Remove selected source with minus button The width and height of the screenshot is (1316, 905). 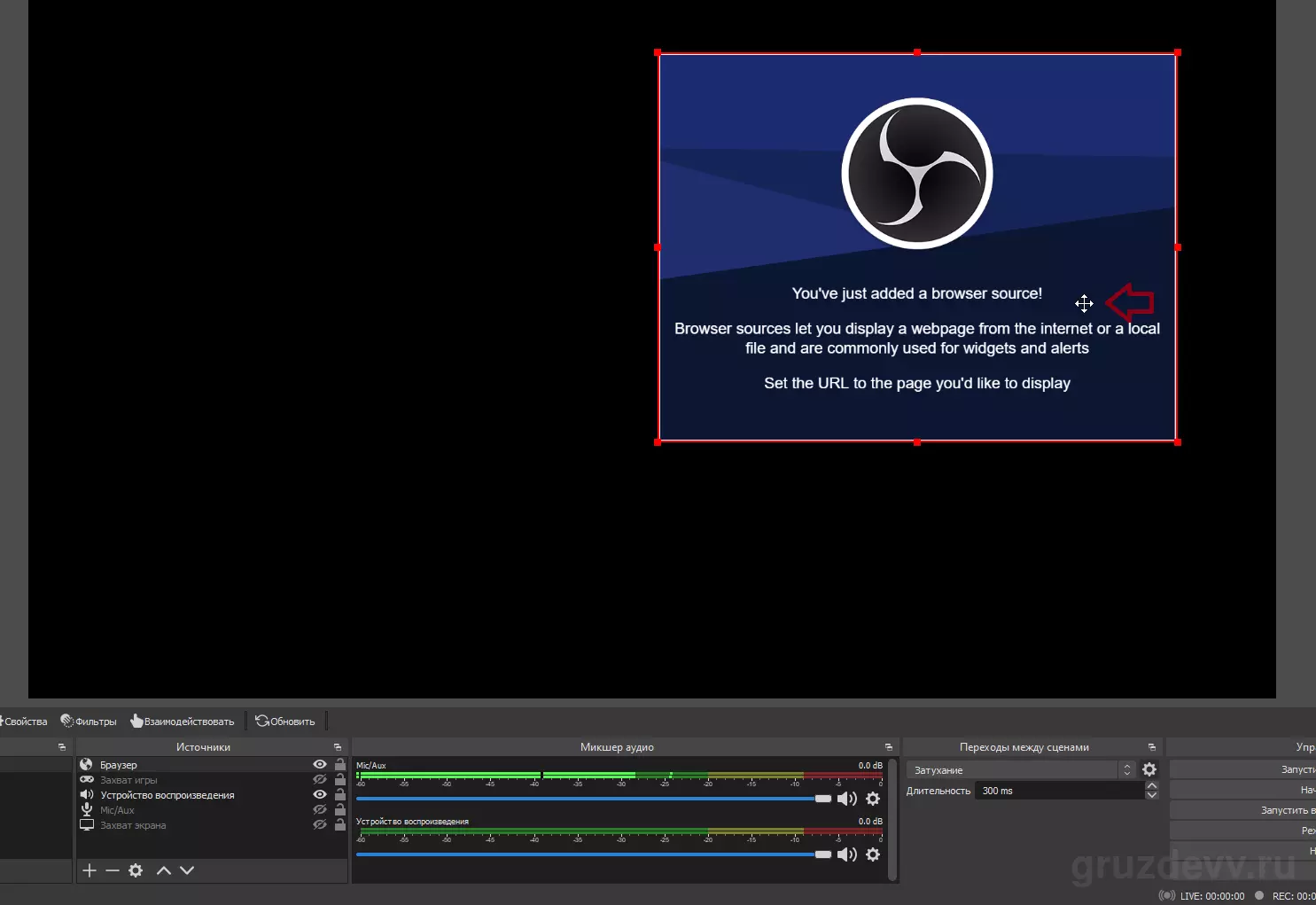(x=113, y=870)
